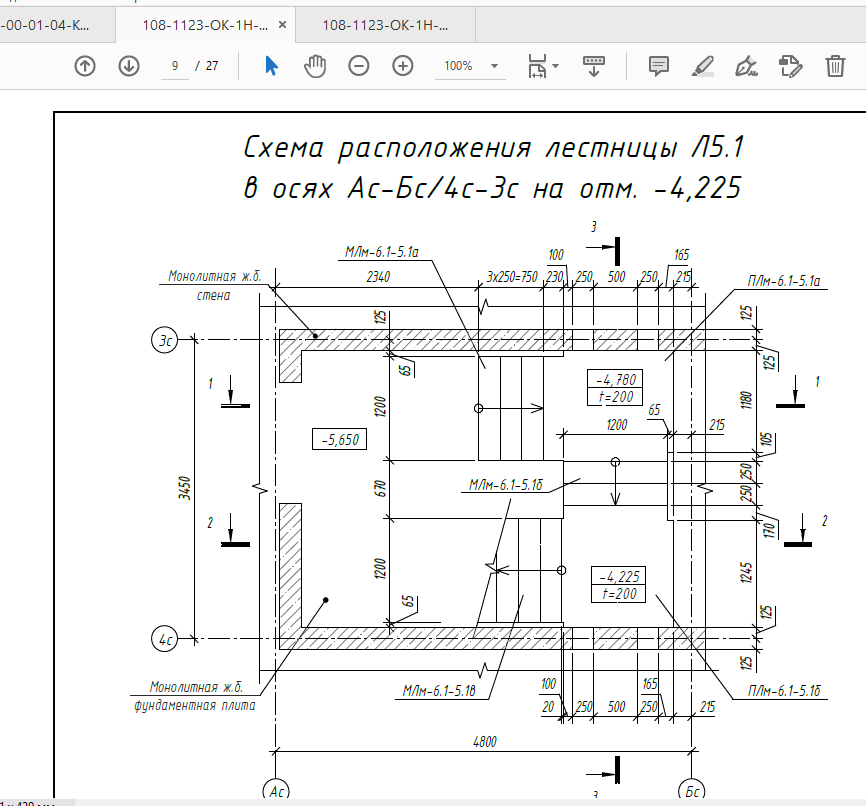Click the dimension '1180'
Viewport: 866px width, 806px height.
(x=746, y=399)
